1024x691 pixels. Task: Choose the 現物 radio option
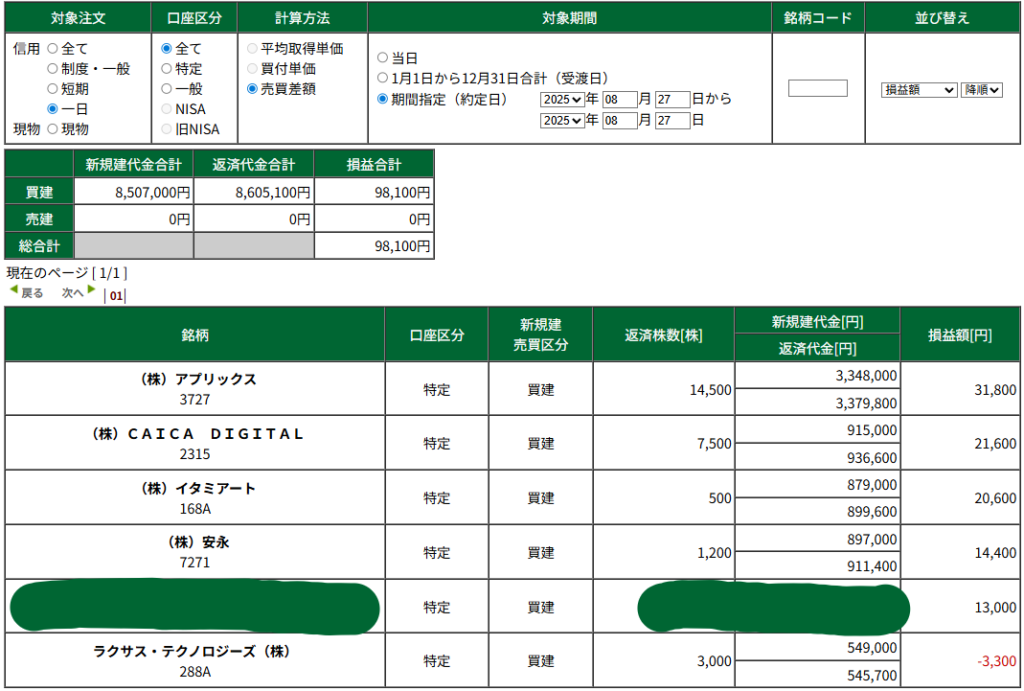[x=52, y=129]
